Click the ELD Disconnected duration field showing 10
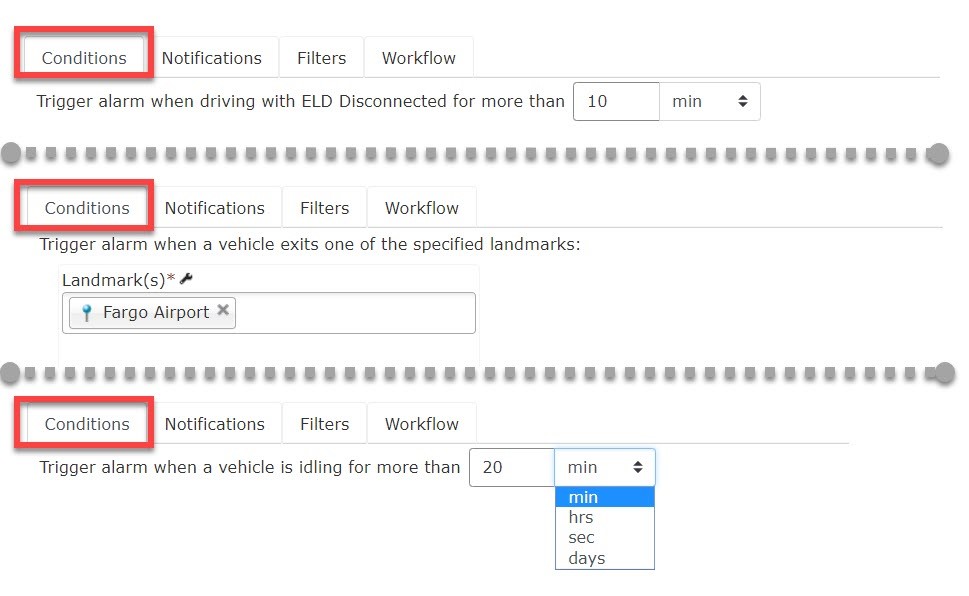 pos(616,102)
